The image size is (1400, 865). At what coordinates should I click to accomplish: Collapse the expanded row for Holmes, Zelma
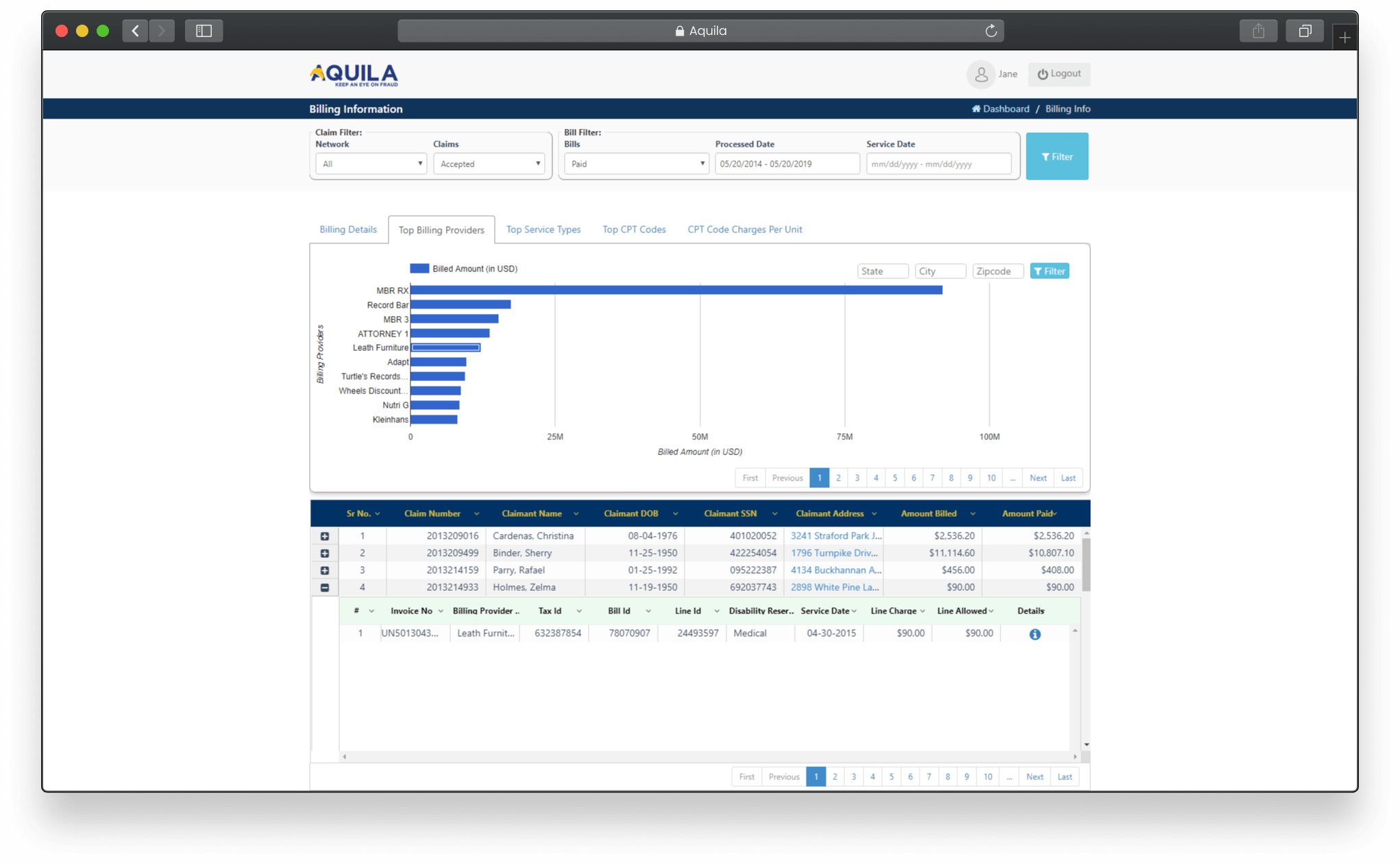coord(324,587)
